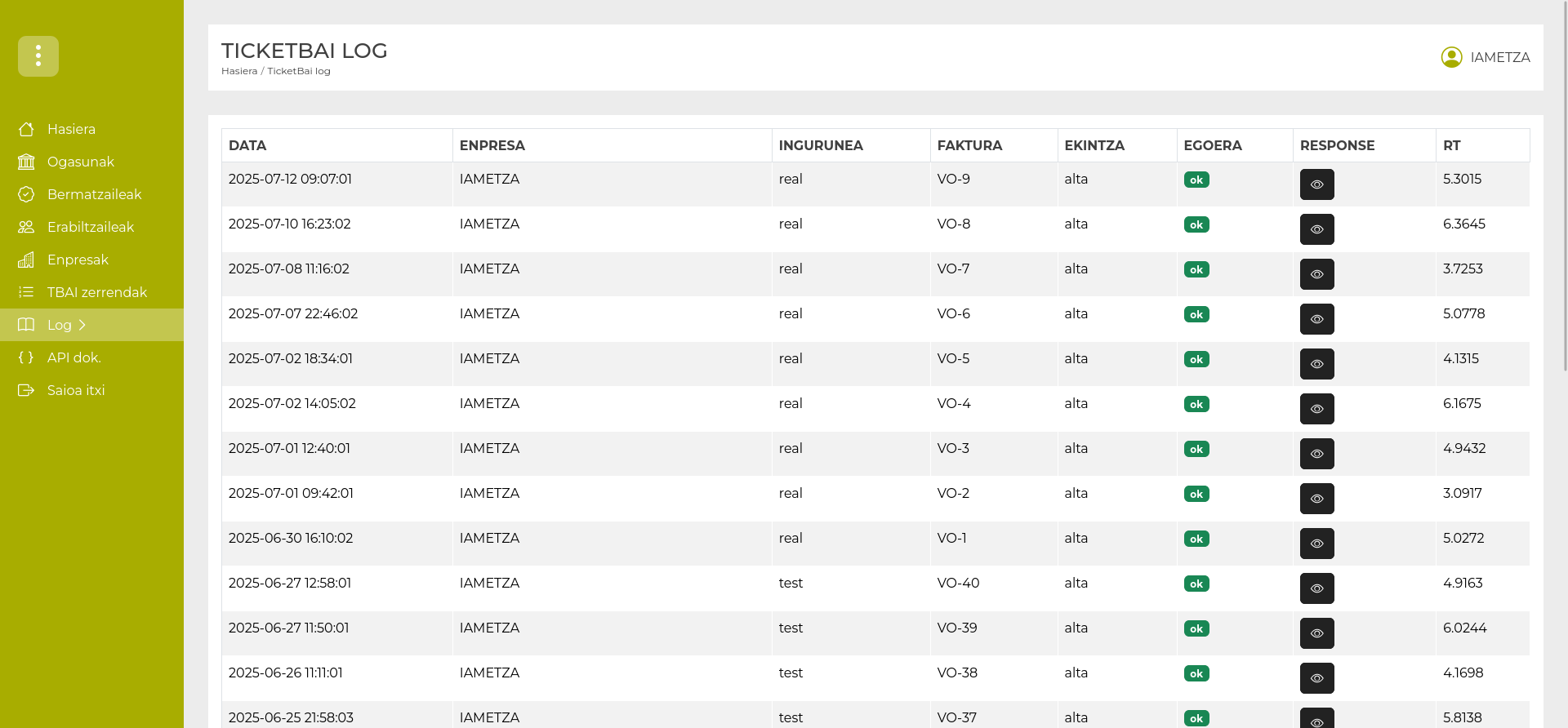This screenshot has height=728, width=1568.
Task: Click date 2025-07-12 09:07:01
Action: point(290,179)
